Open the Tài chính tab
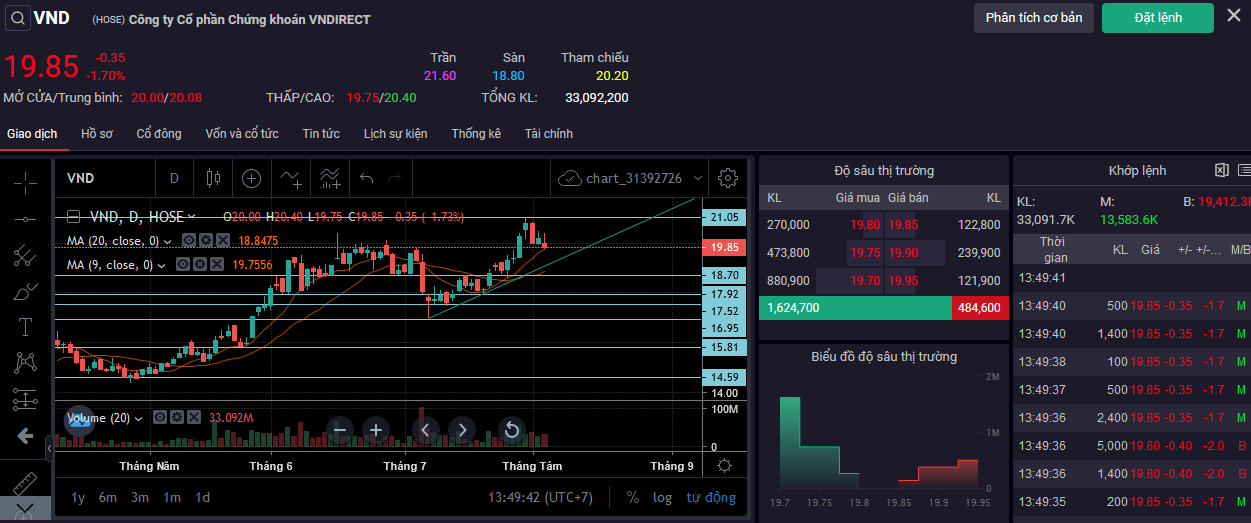The width and height of the screenshot is (1251, 523). (x=549, y=134)
